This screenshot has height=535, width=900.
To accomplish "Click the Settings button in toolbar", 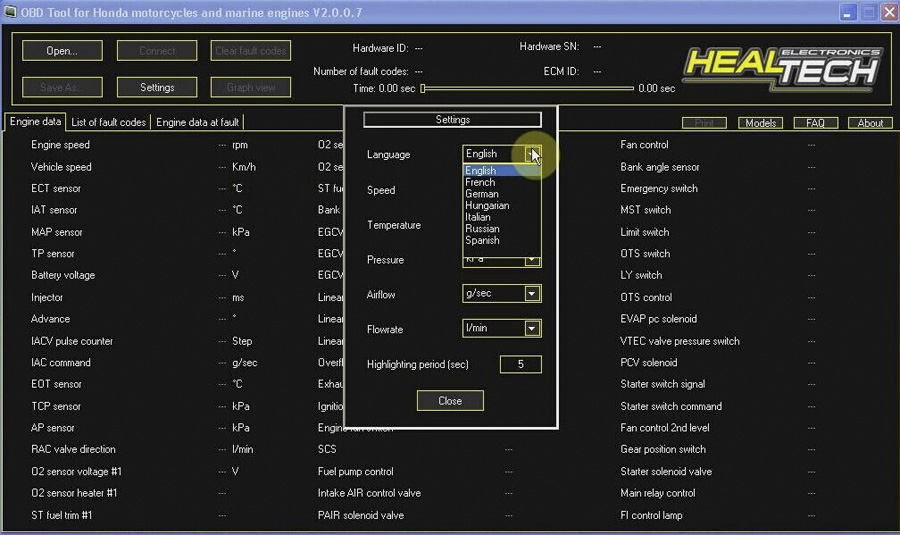I will point(157,87).
